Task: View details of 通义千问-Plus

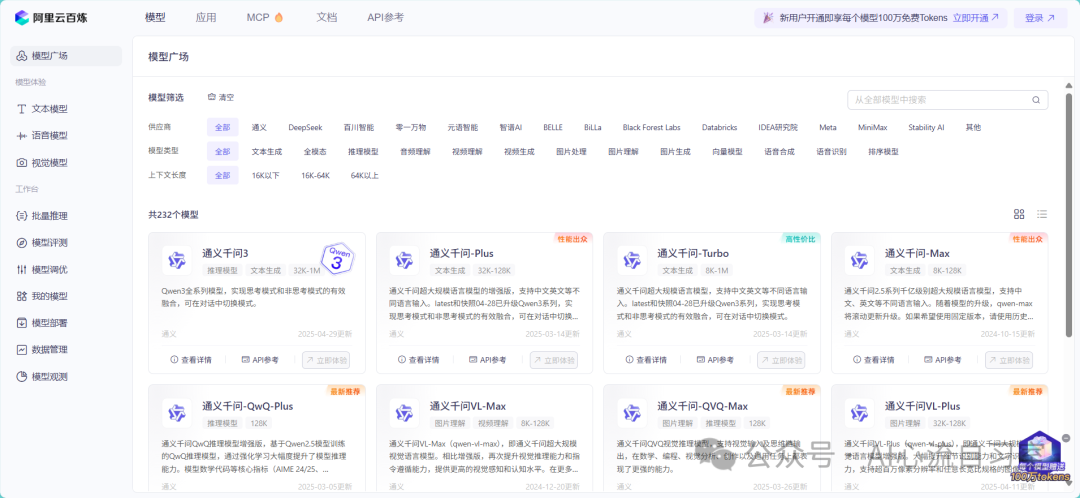Action: pyautogui.click(x=418, y=360)
